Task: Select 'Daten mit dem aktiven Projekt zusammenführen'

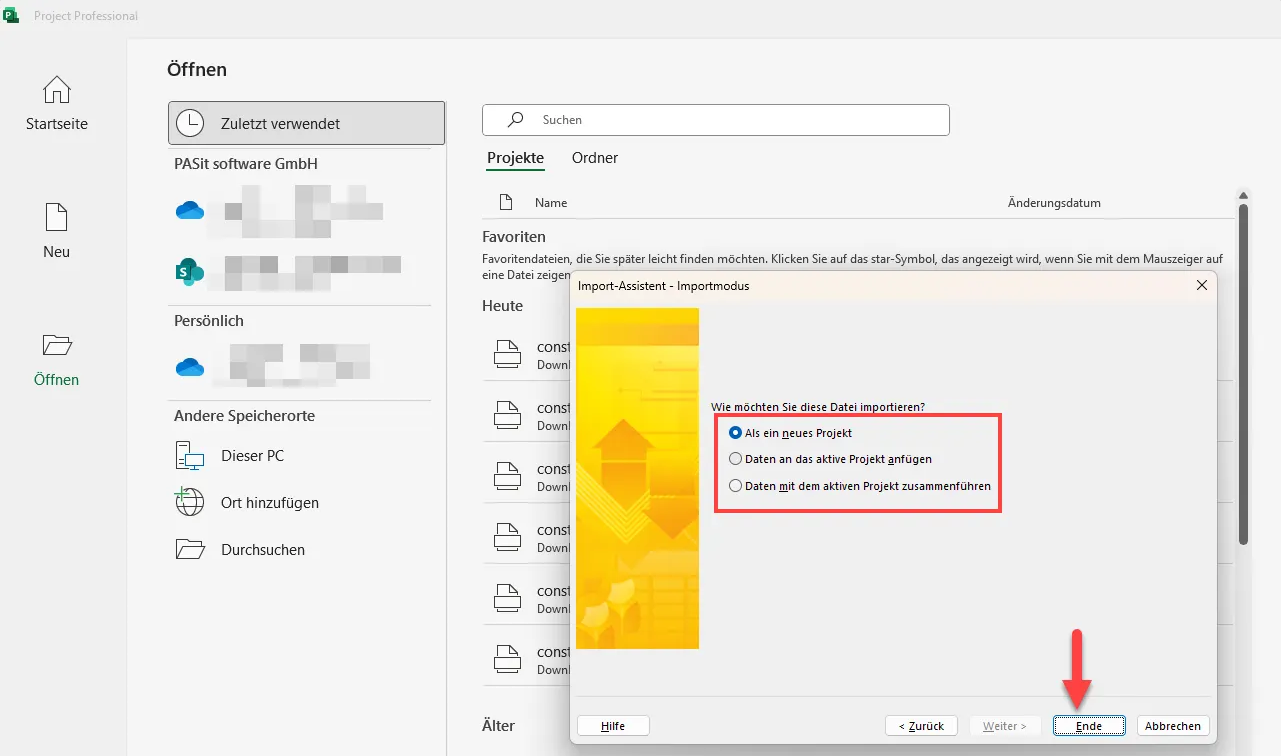Action: pos(736,486)
